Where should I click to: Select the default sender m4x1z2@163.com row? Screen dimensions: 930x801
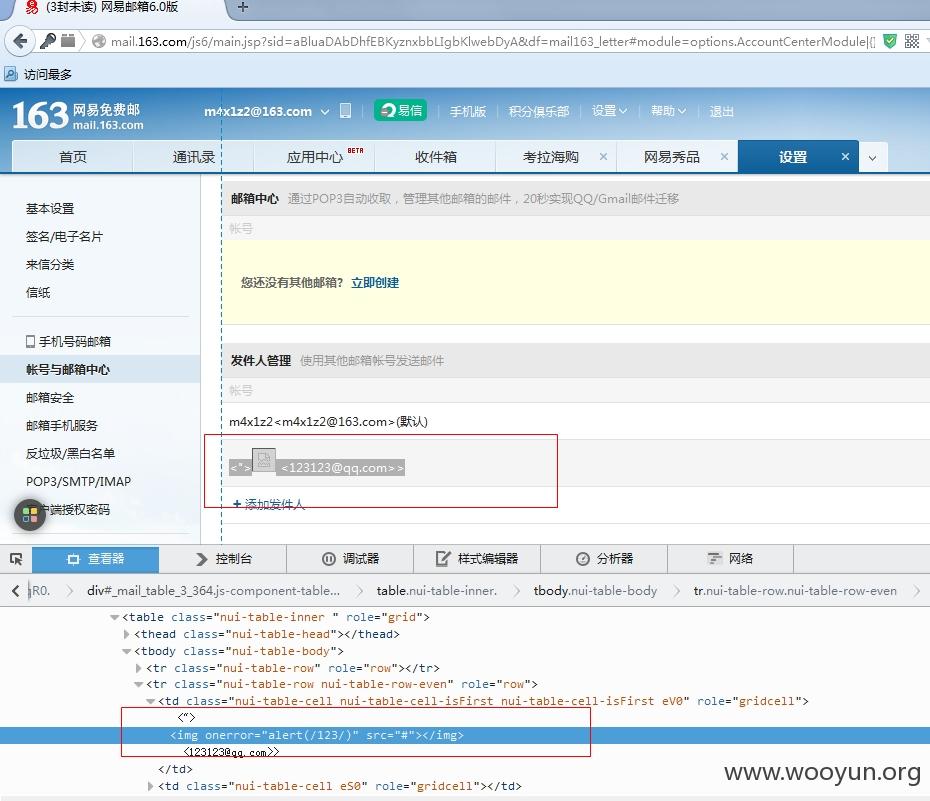pos(575,422)
